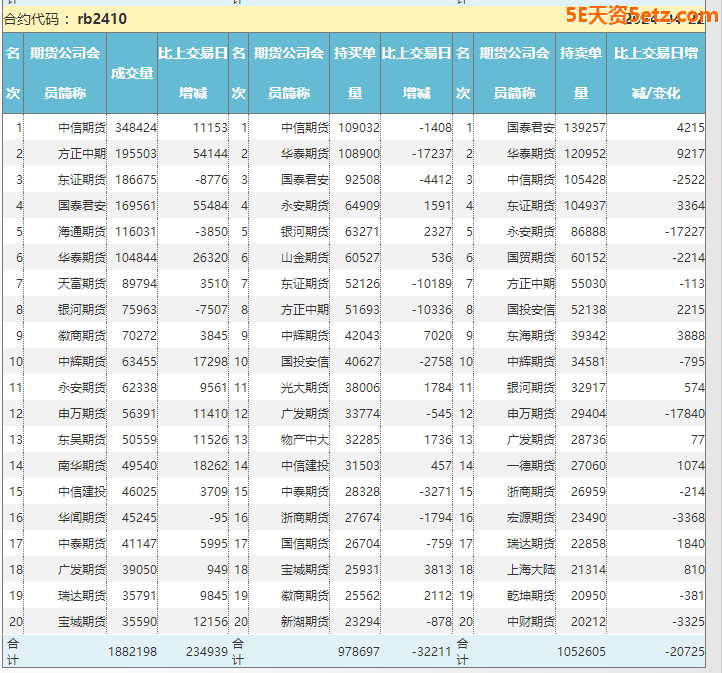Select the 持买单量 column header

tap(355, 73)
